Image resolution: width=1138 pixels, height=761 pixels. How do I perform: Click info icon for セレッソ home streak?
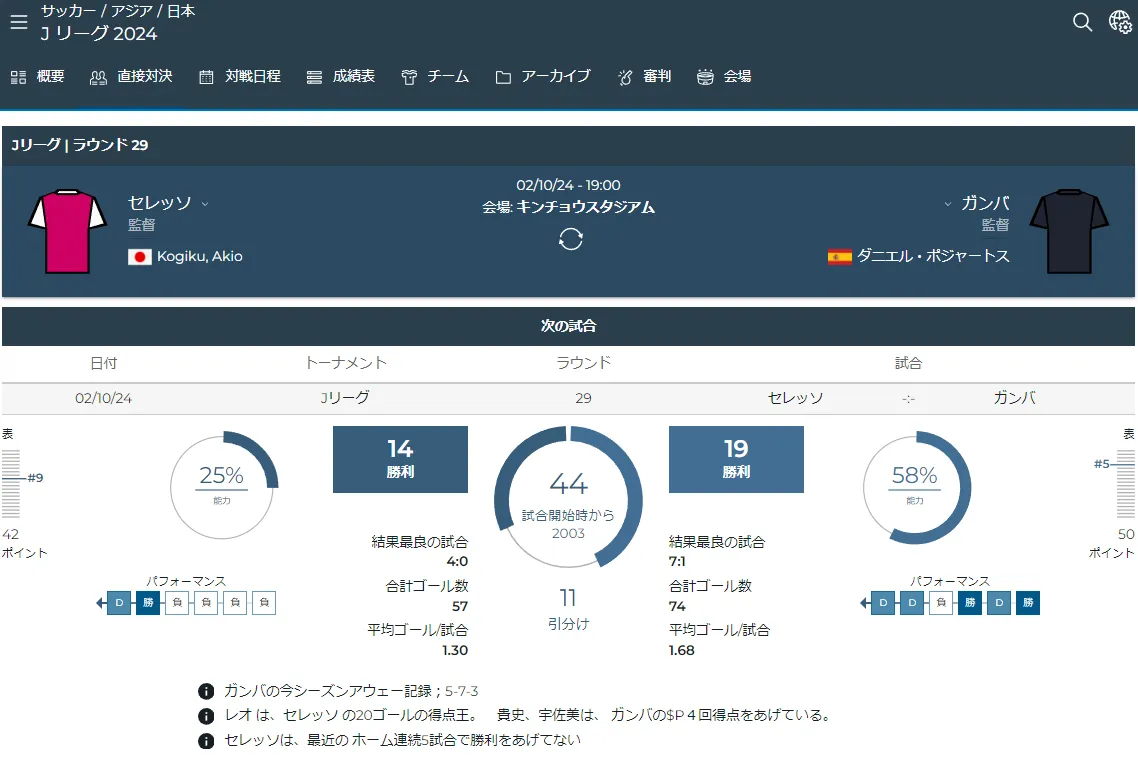coord(206,741)
